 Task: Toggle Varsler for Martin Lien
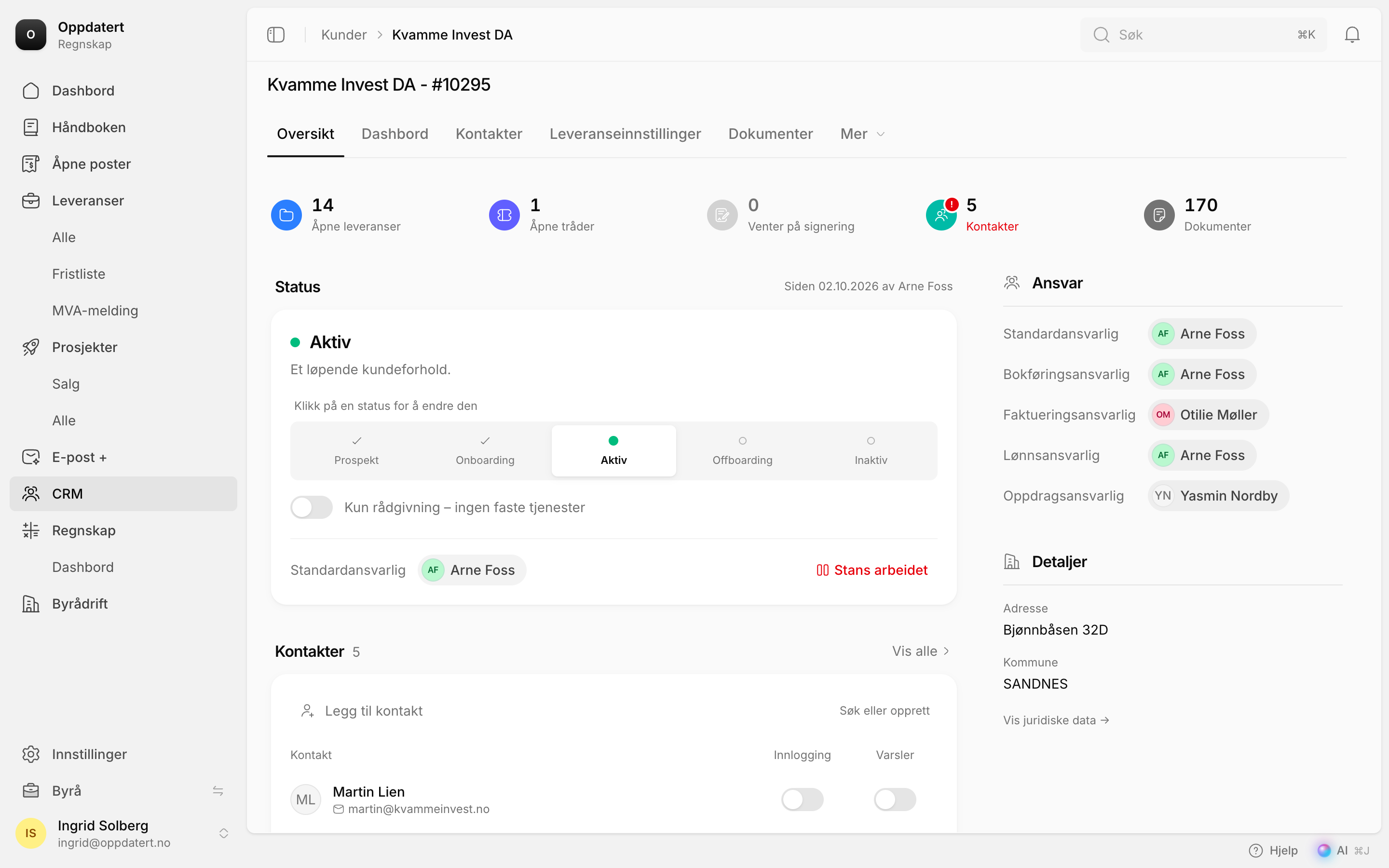point(895,799)
